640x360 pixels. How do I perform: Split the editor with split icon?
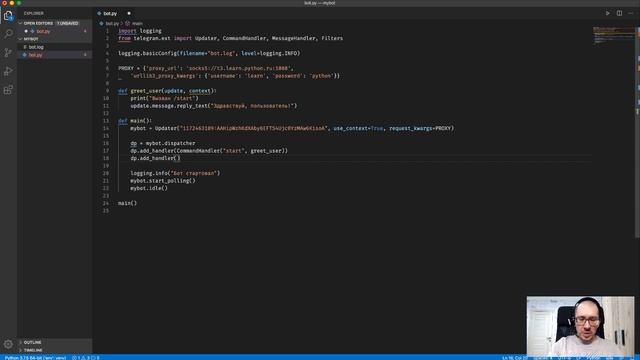point(619,13)
